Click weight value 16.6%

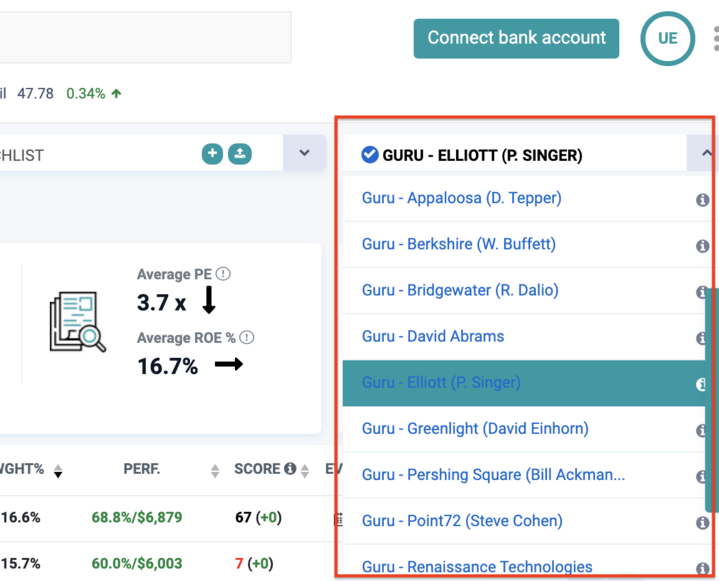pyautogui.click(x=20, y=517)
